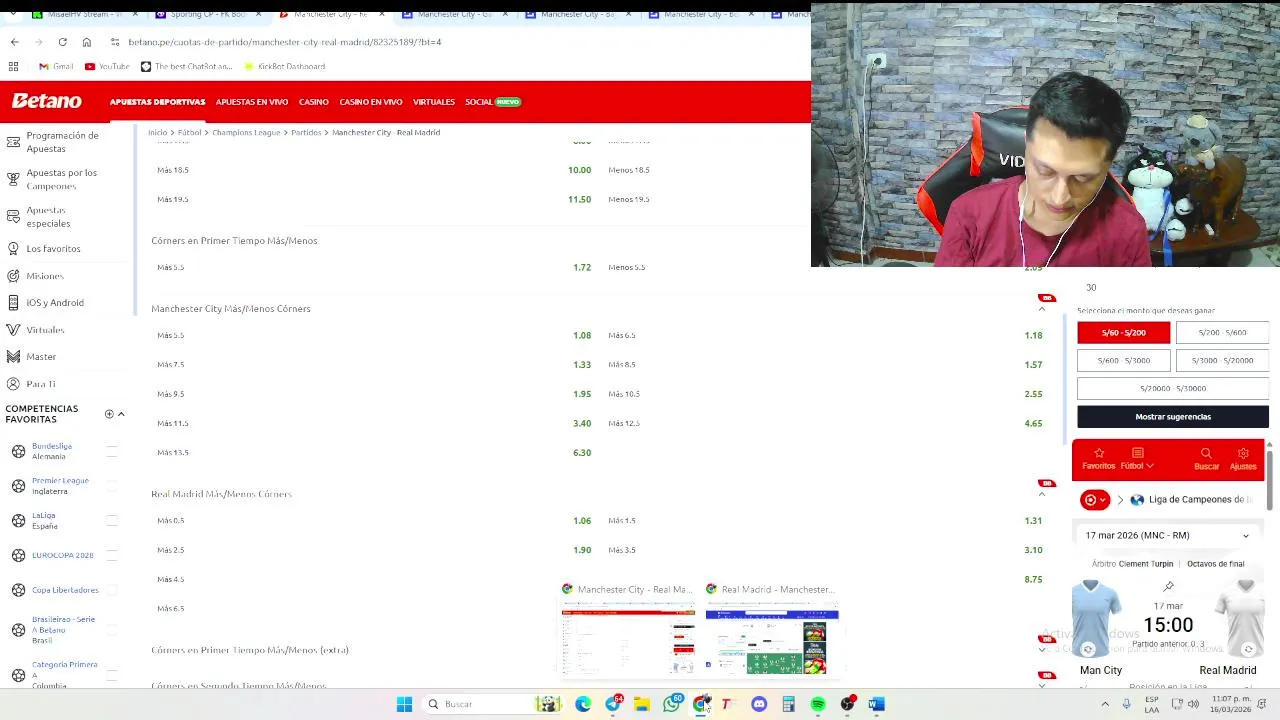Open LaLiga España competition
The width and height of the screenshot is (1280, 720).
[x=45, y=521]
